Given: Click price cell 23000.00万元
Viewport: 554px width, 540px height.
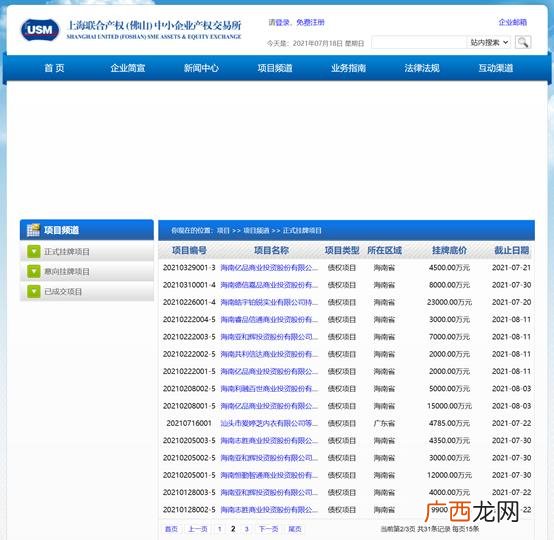Looking at the screenshot, I should coord(449,302).
